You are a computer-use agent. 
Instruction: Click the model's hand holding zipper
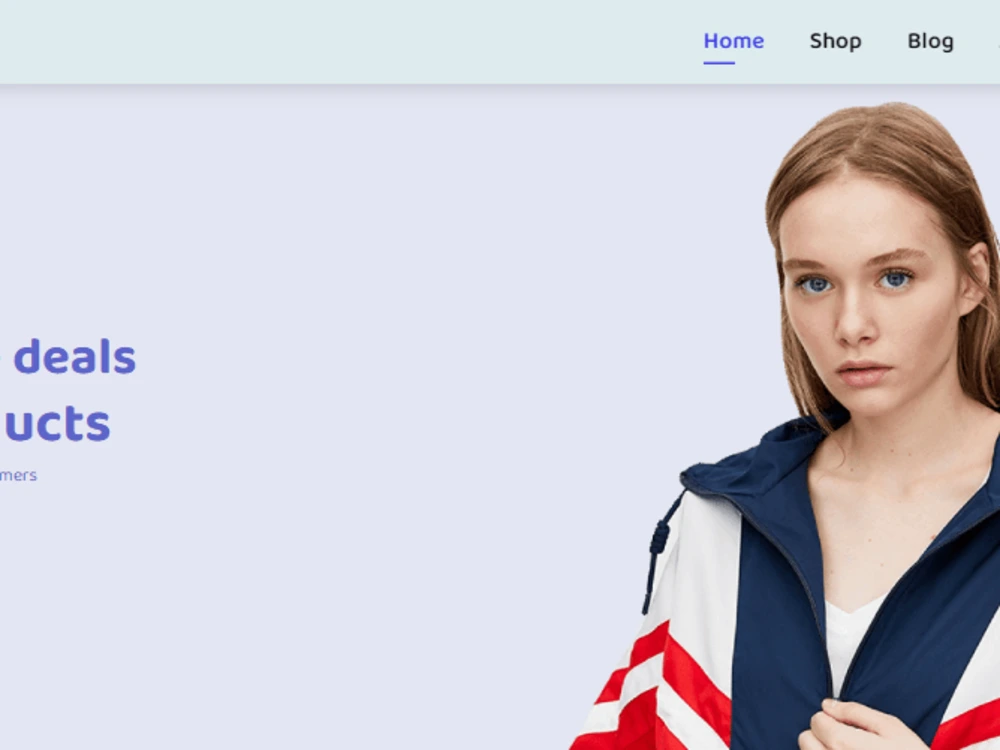(x=855, y=726)
